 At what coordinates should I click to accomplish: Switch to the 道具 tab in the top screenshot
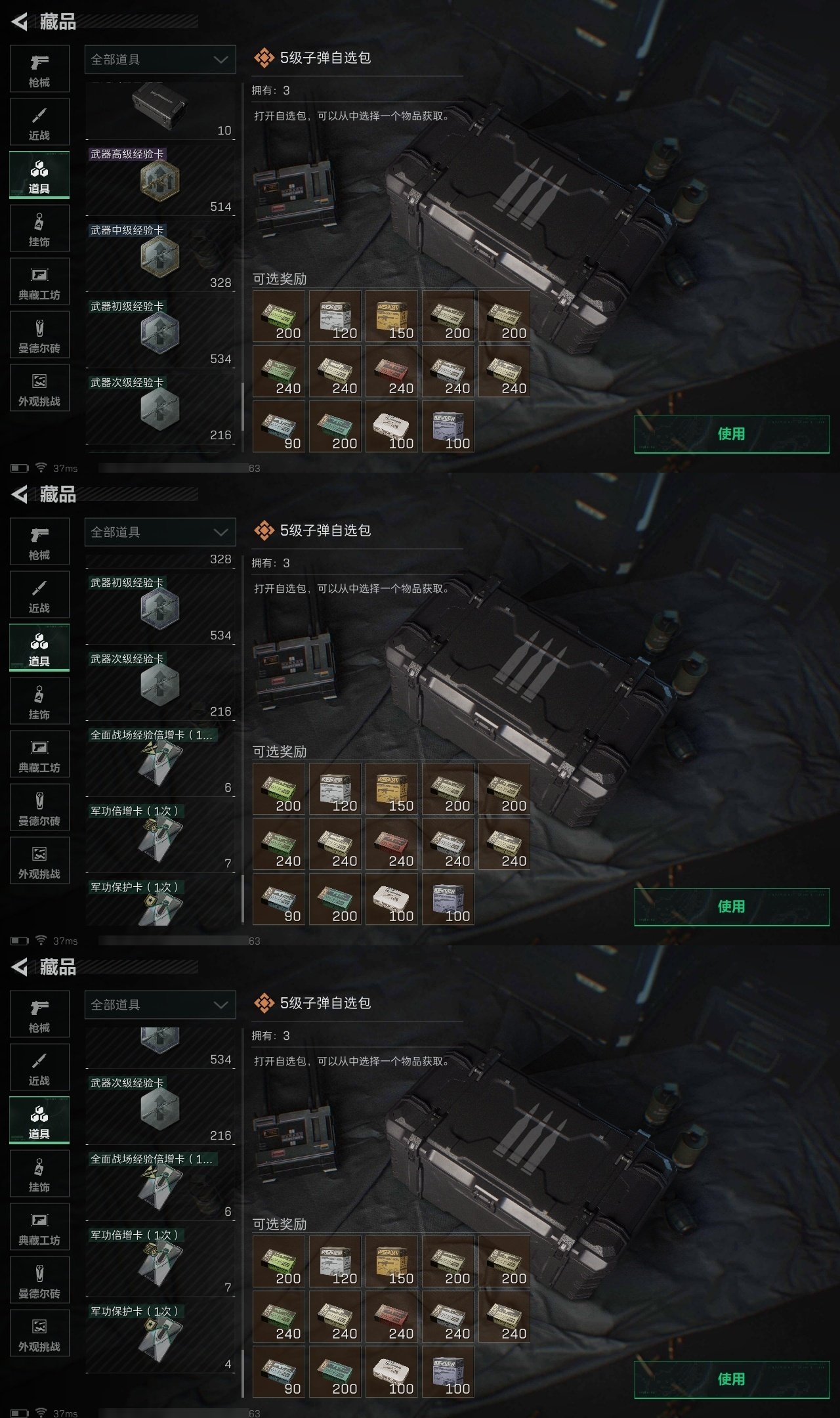coord(39,175)
